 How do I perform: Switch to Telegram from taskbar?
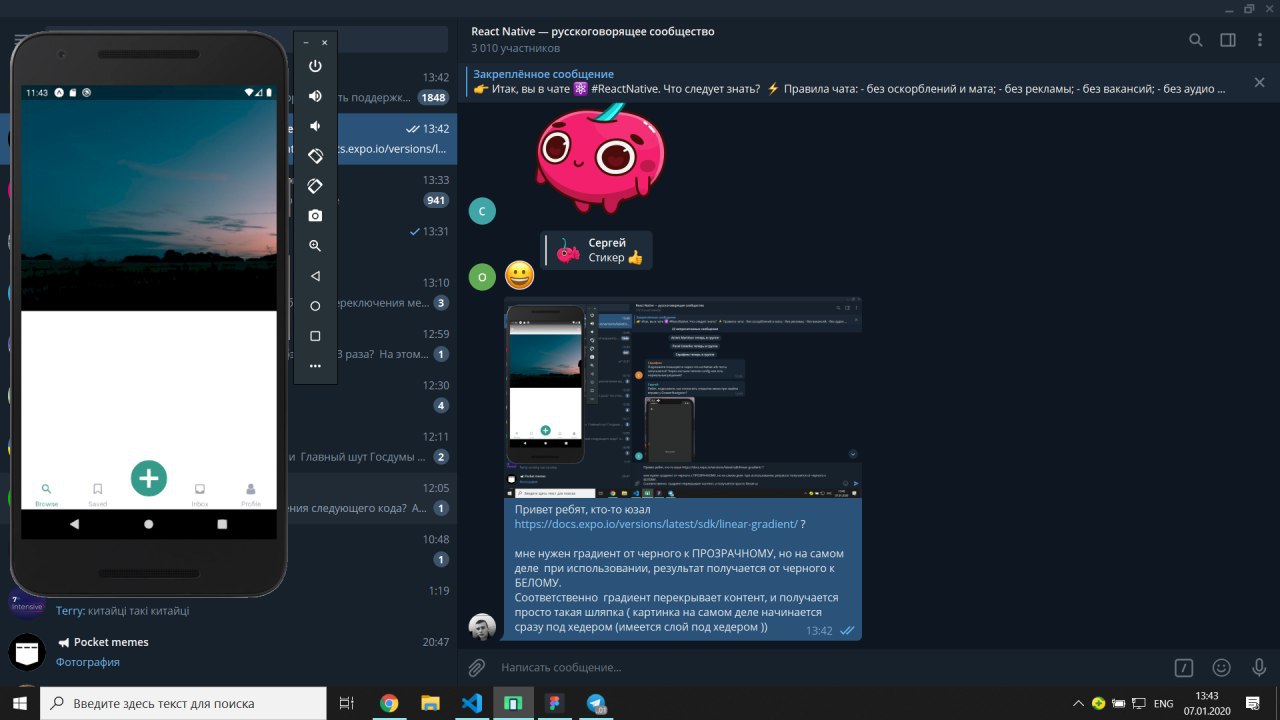(x=597, y=703)
